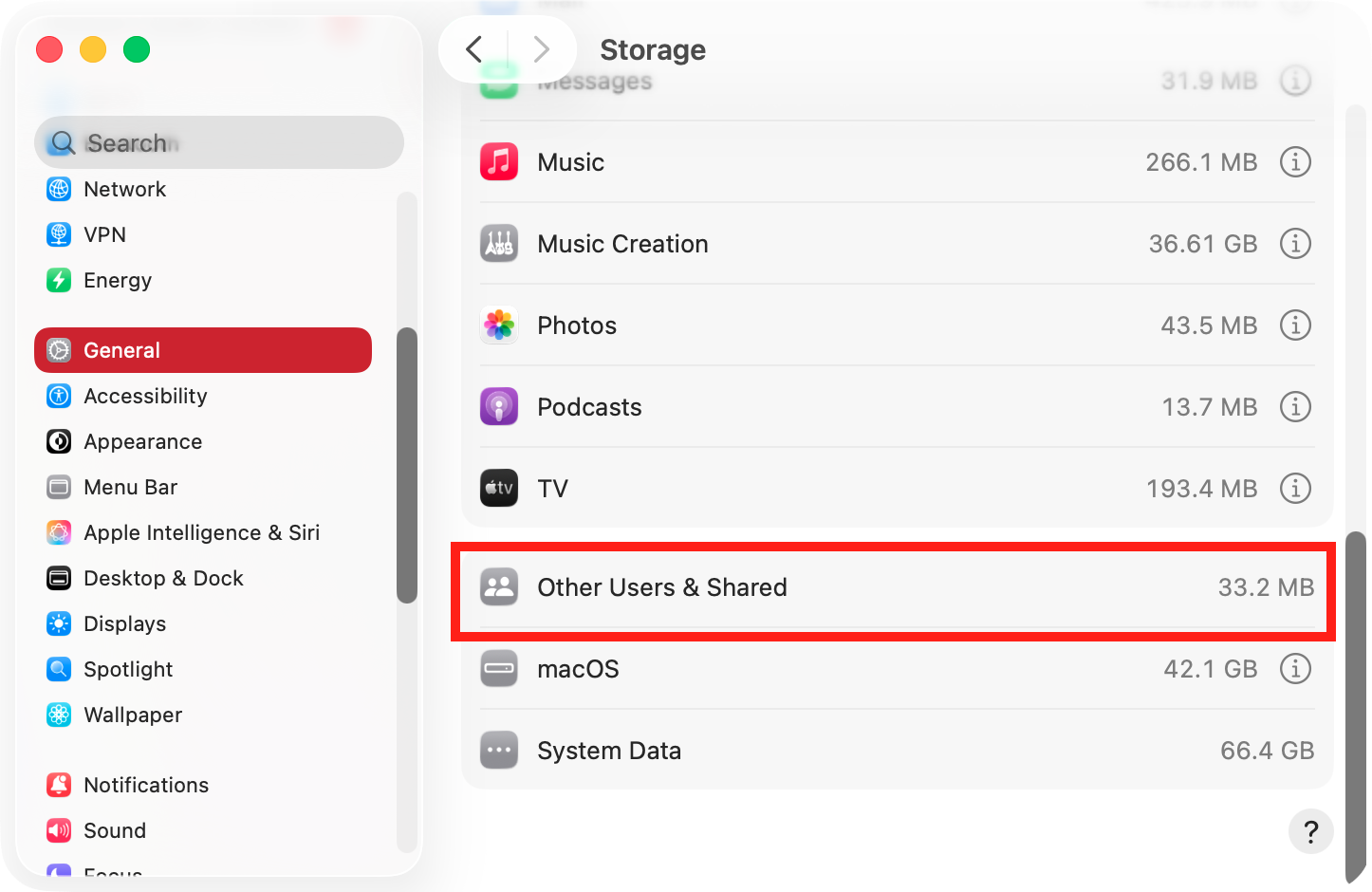Show info for Music Creation storage
This screenshot has width=1372, height=892.
click(1295, 243)
